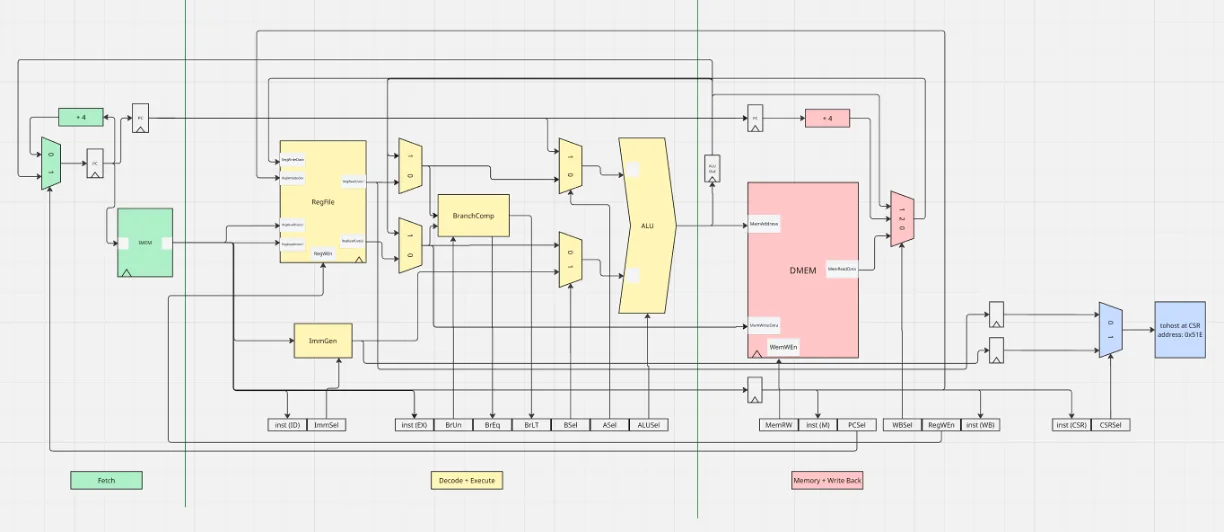Select the pink '+ 4' adder block

coord(827,117)
